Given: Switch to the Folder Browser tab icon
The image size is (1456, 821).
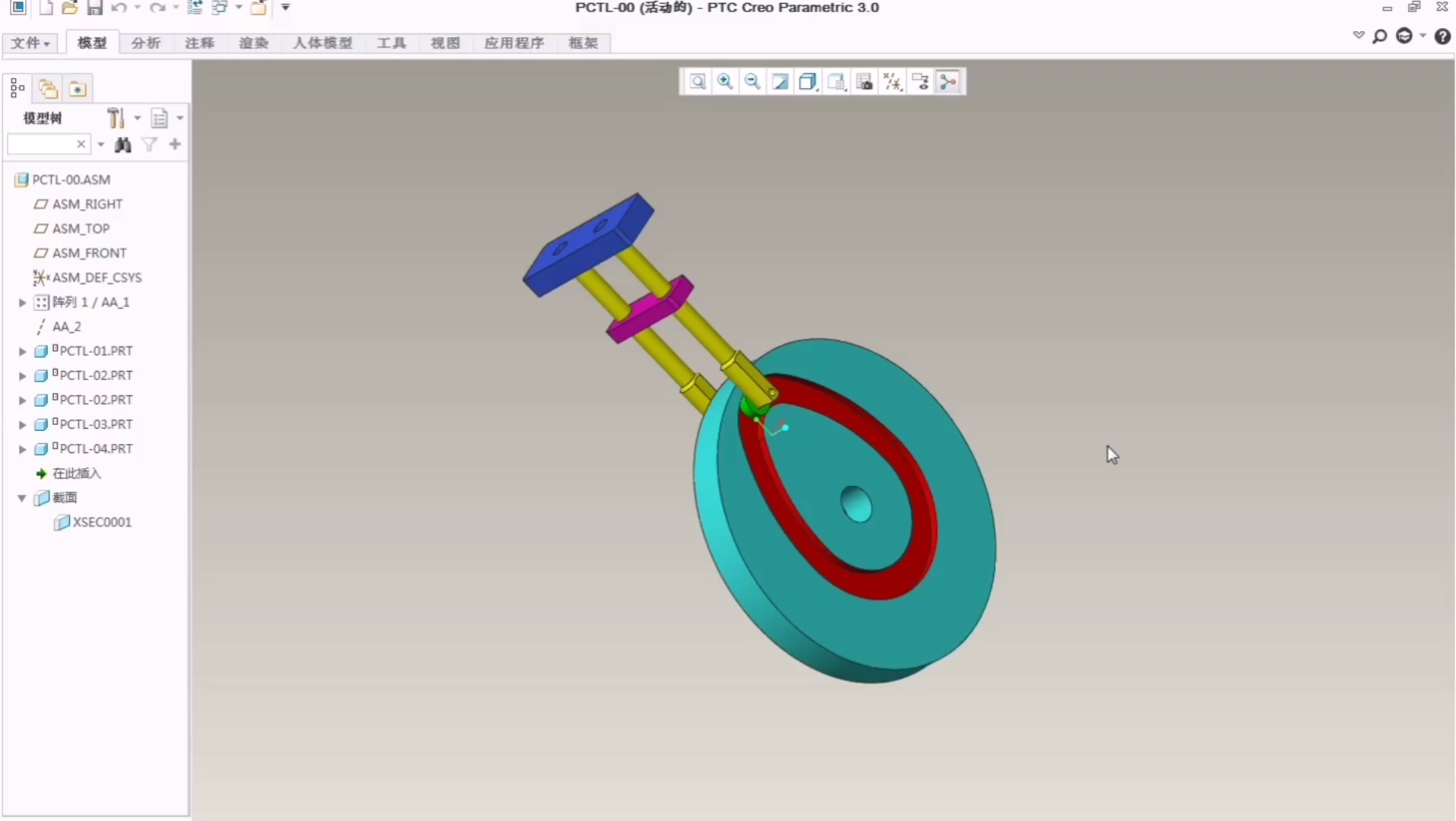Looking at the screenshot, I should [48, 89].
